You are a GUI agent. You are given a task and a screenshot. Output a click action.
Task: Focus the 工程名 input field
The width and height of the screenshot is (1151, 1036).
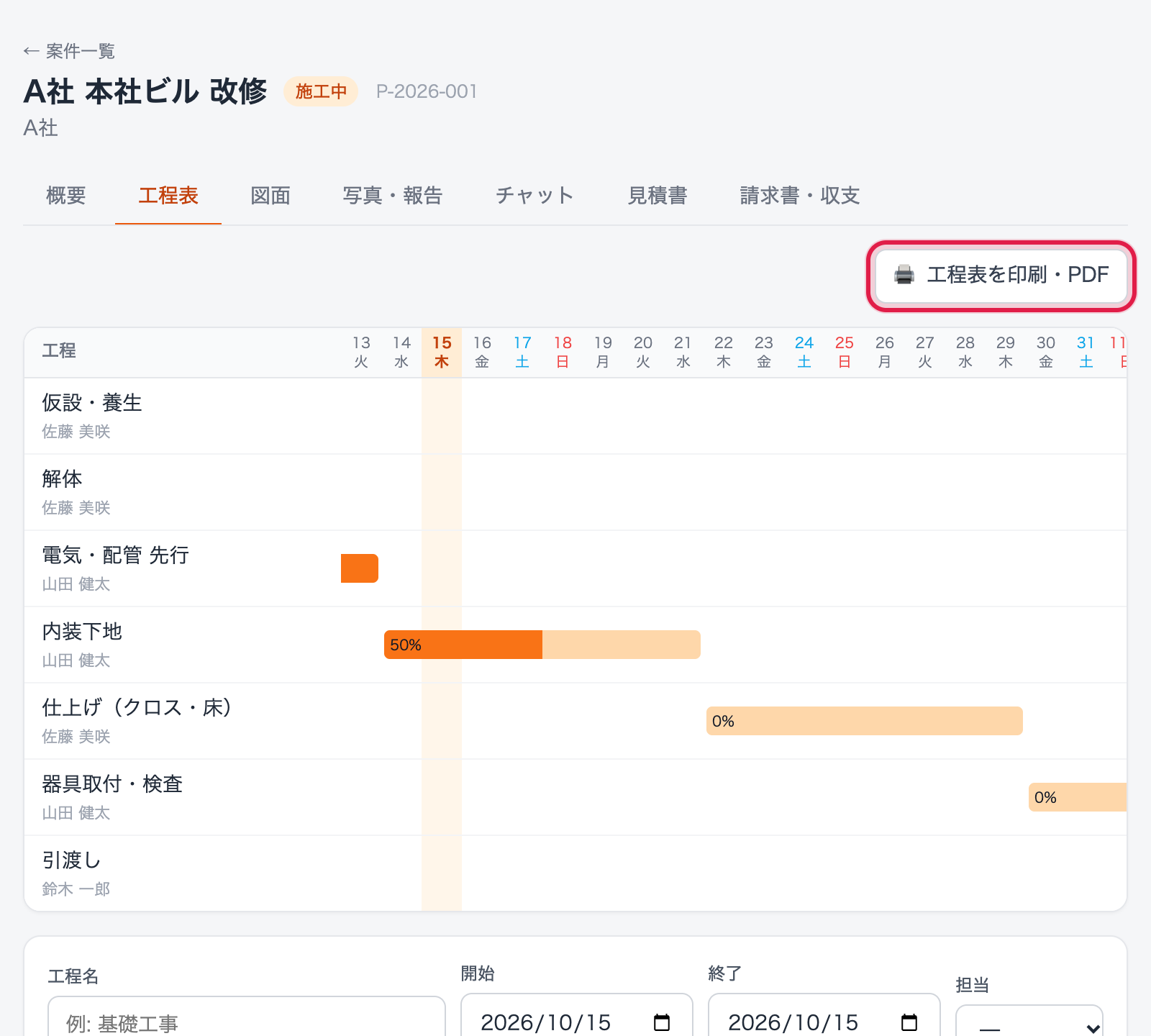tap(247, 1017)
